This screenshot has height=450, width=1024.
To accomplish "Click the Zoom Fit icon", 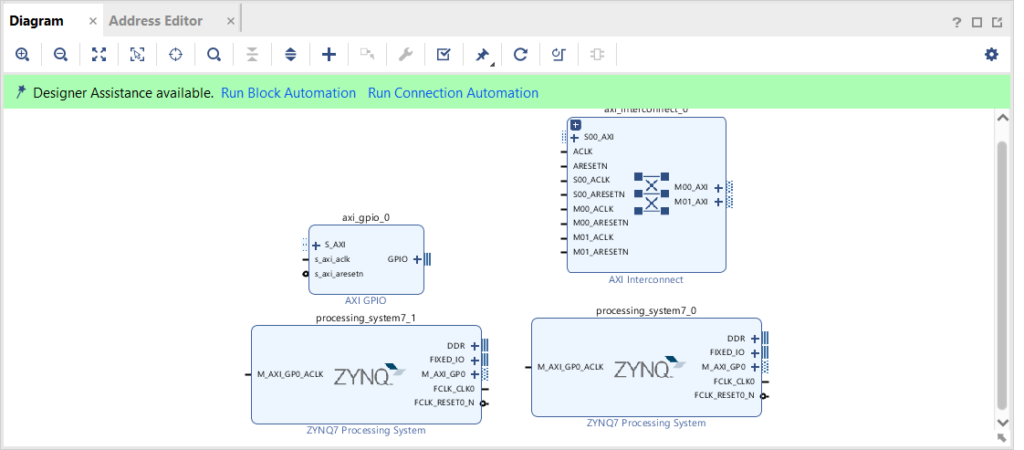I will 99,55.
